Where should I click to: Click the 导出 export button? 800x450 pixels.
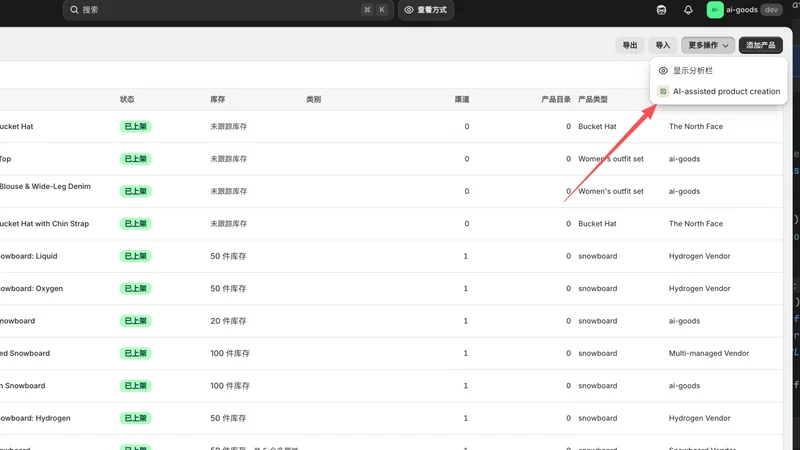630,45
